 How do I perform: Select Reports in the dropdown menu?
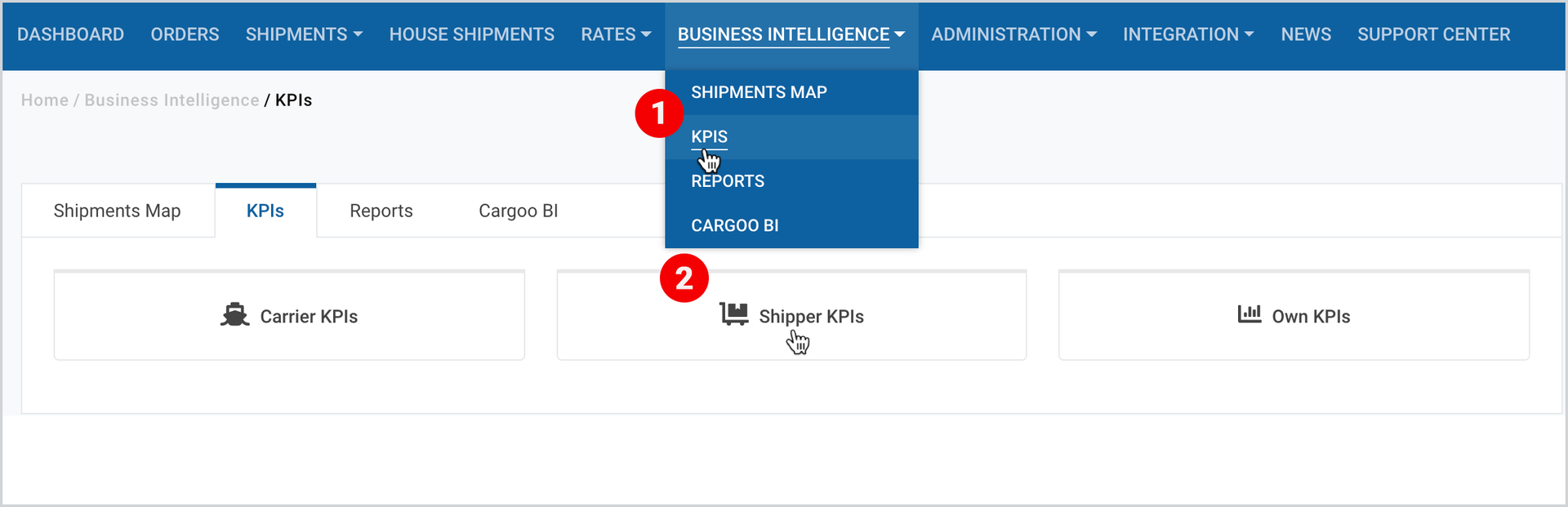point(728,181)
